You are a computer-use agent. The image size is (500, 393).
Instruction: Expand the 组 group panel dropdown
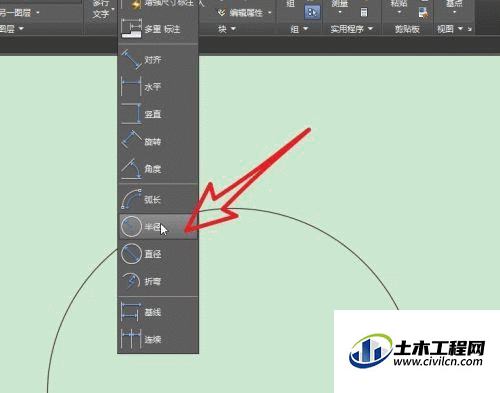pos(299,29)
